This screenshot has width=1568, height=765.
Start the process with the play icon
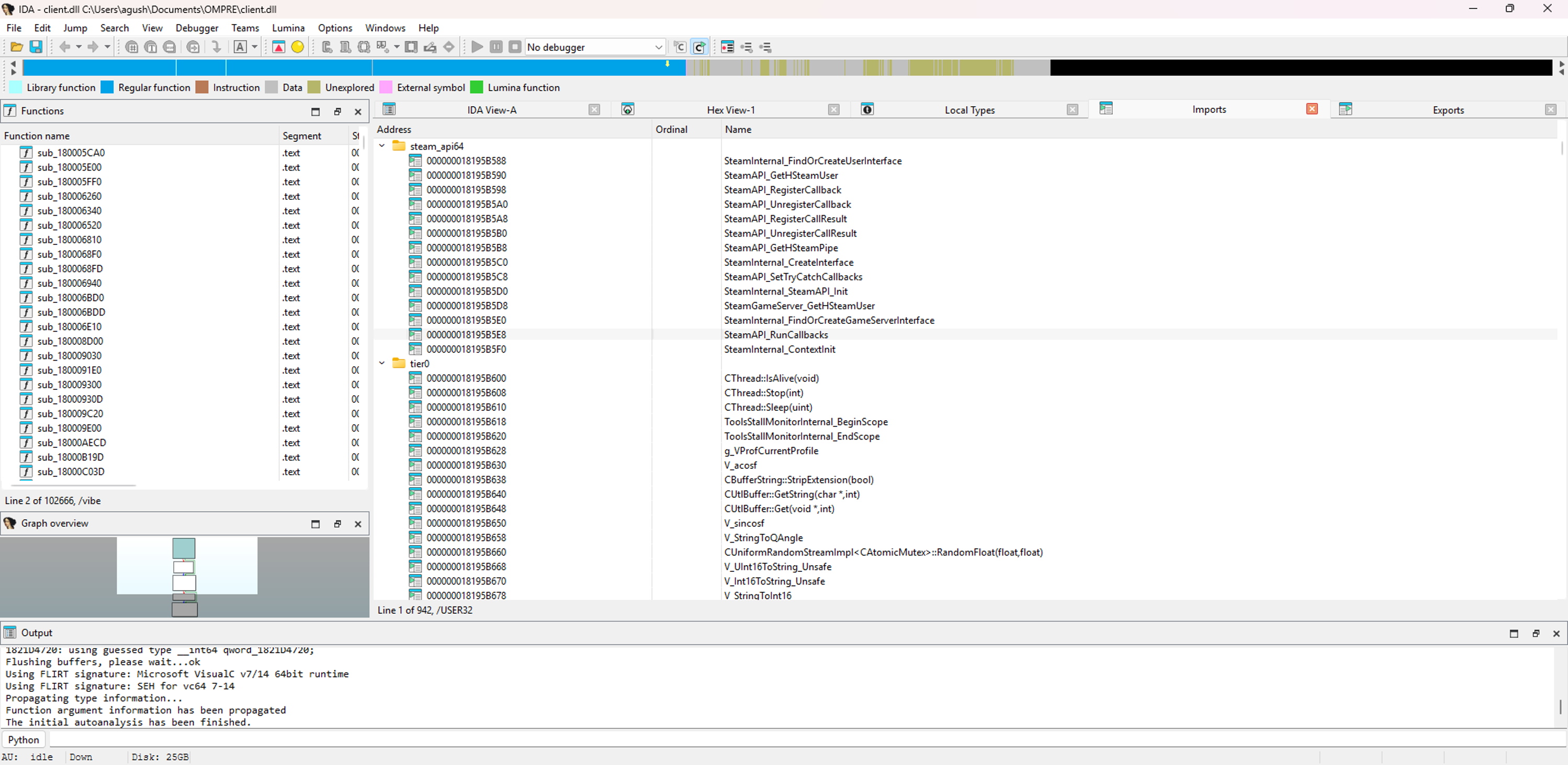478,47
